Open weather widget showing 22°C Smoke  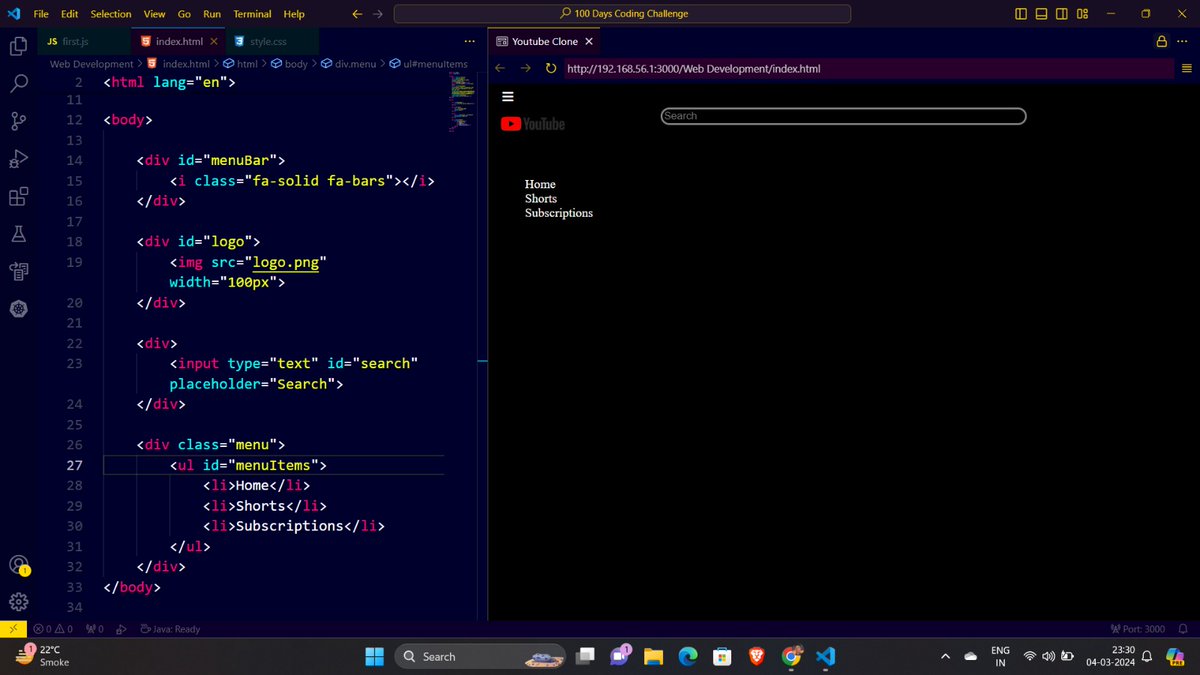coord(42,656)
